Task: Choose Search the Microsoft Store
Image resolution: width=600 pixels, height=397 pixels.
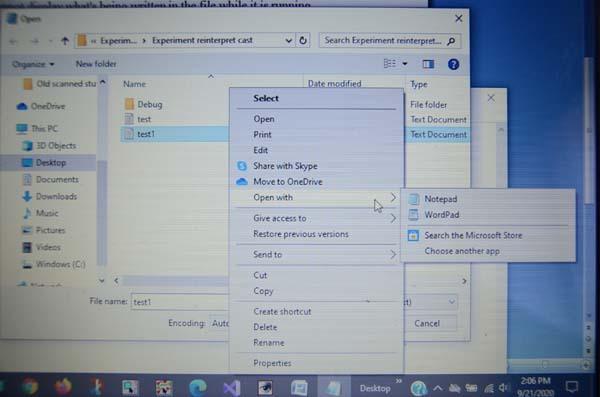Action: coord(473,235)
